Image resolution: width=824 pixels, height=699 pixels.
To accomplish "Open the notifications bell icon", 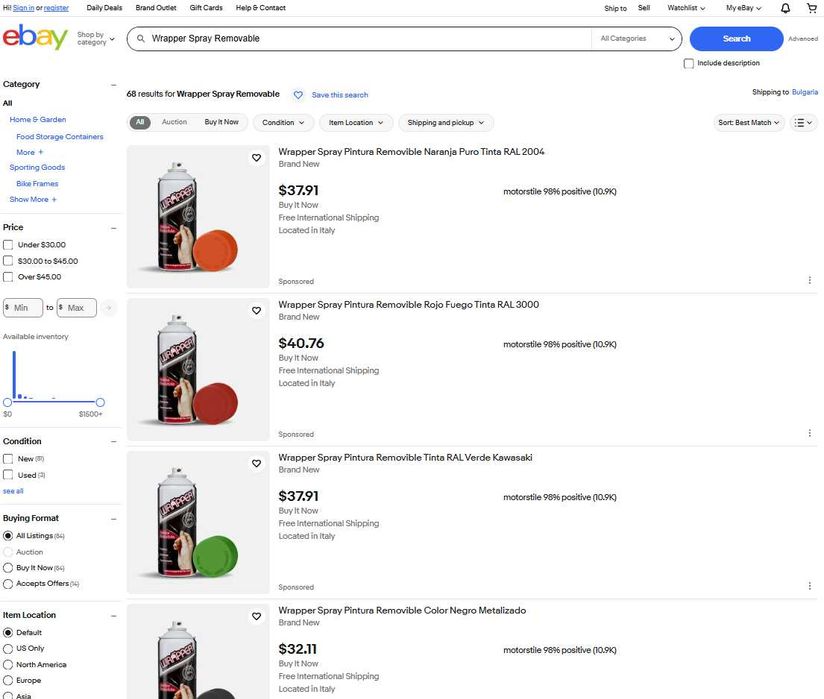I will coord(785,8).
